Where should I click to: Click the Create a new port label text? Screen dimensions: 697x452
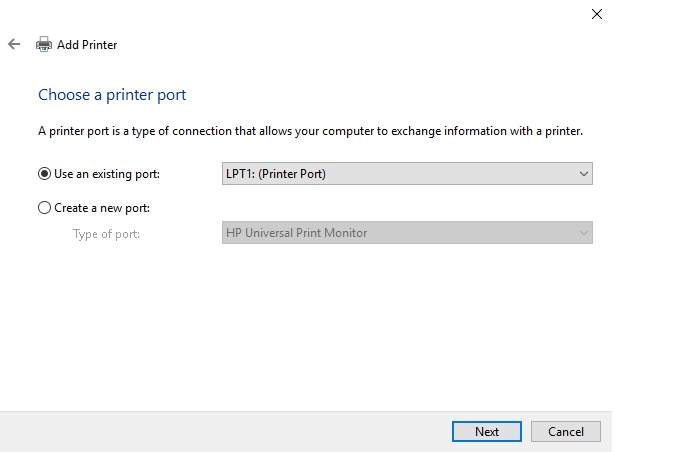coord(102,208)
